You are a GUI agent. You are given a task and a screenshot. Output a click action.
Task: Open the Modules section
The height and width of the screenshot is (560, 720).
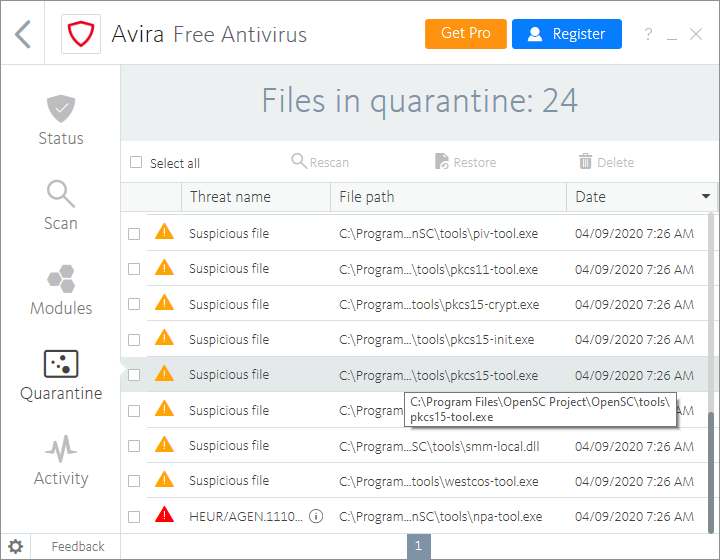click(x=61, y=291)
